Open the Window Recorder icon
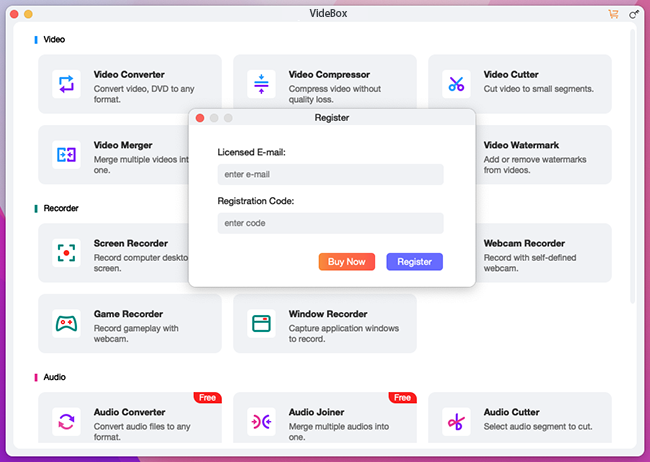The image size is (650, 462). point(261,323)
